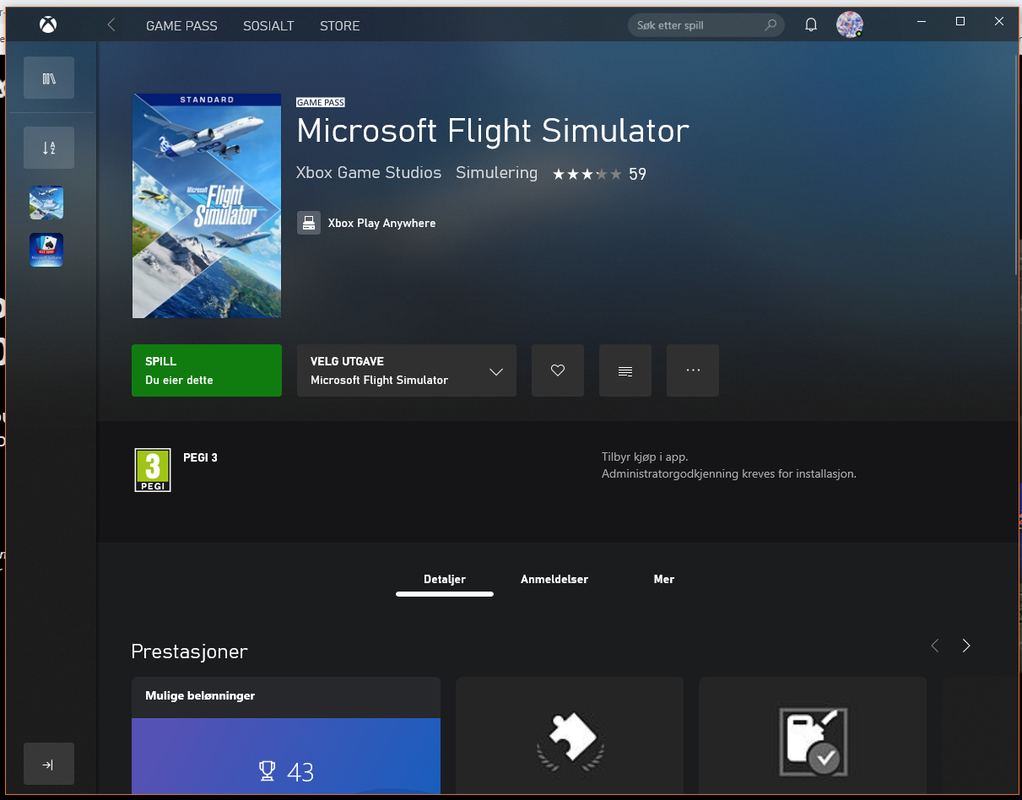Screen dimensions: 1022x800
Task: Click the GAME PASS badge
Action: tap(320, 102)
